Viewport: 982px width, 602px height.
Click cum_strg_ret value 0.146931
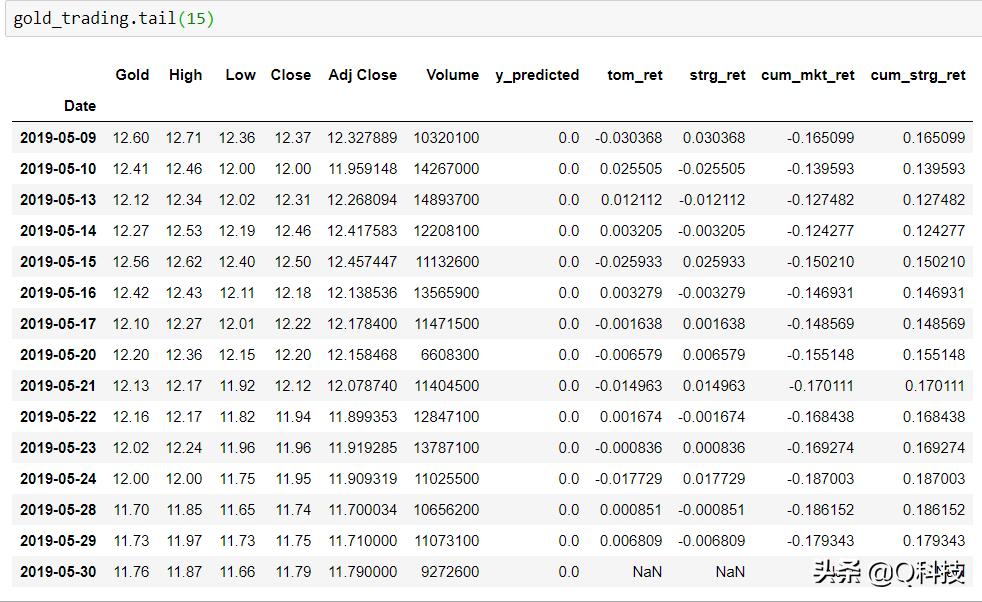(934, 293)
